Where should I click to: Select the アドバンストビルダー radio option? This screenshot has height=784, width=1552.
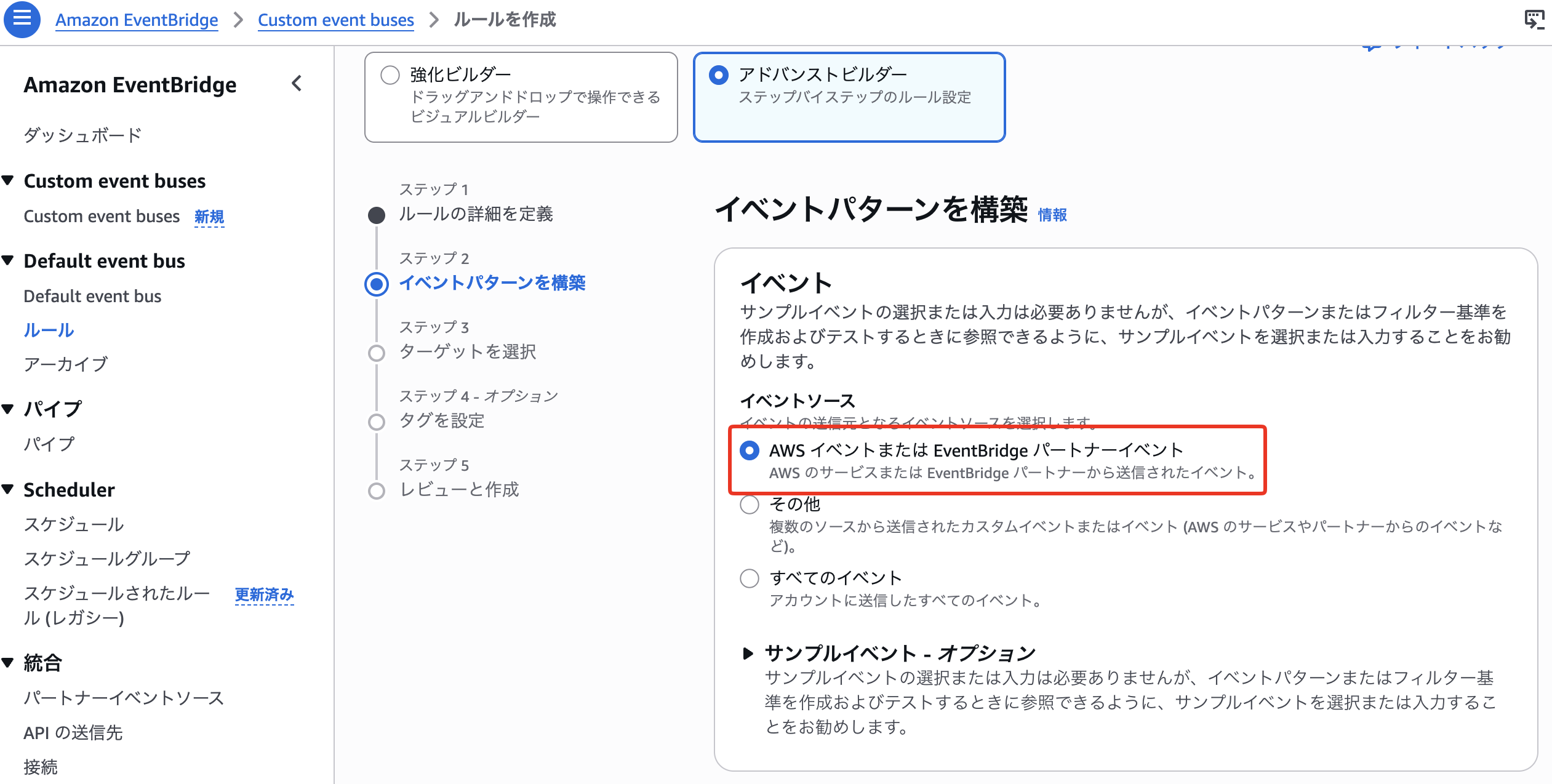(719, 75)
